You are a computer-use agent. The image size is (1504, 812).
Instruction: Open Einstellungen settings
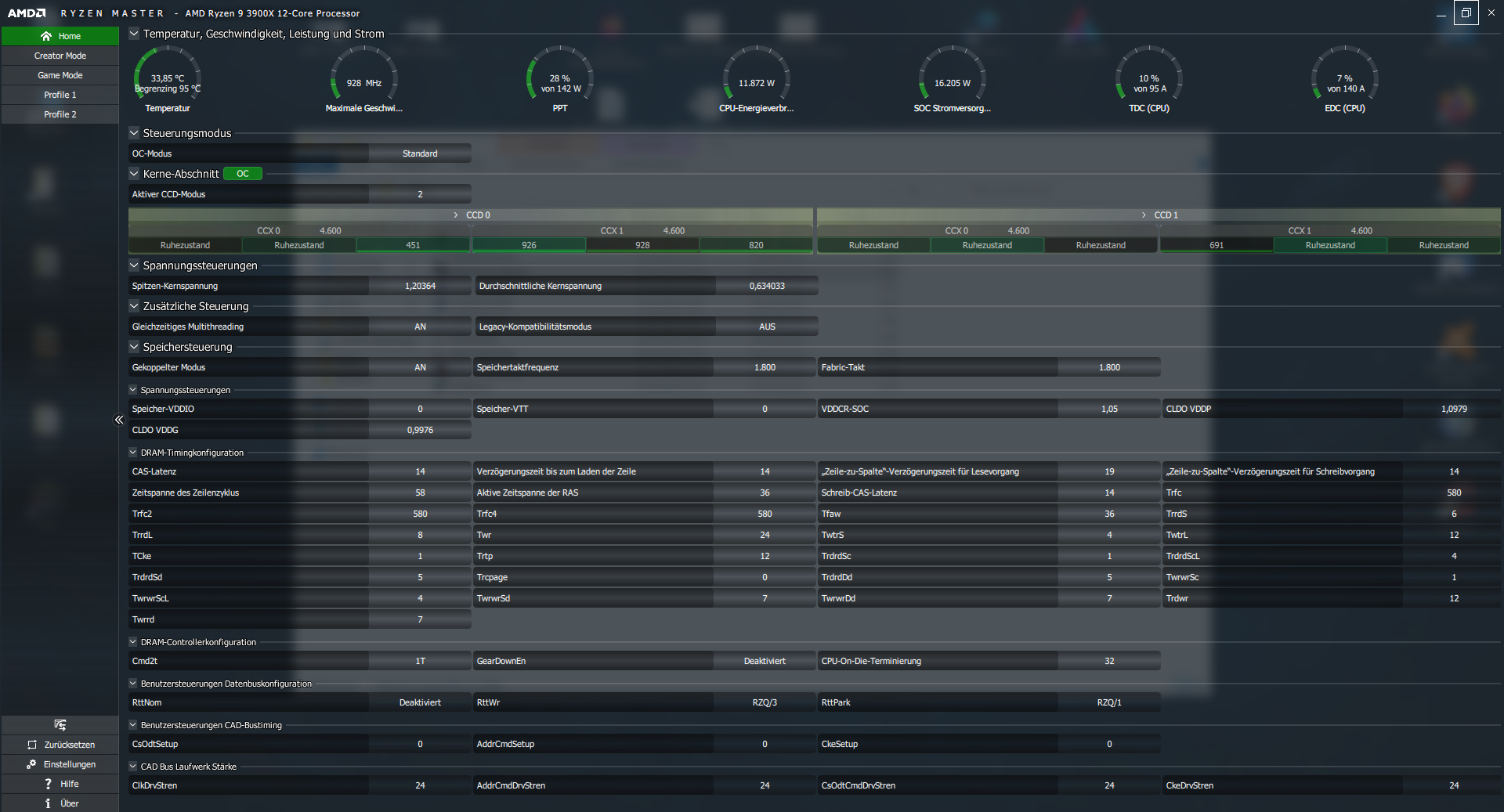click(x=60, y=764)
